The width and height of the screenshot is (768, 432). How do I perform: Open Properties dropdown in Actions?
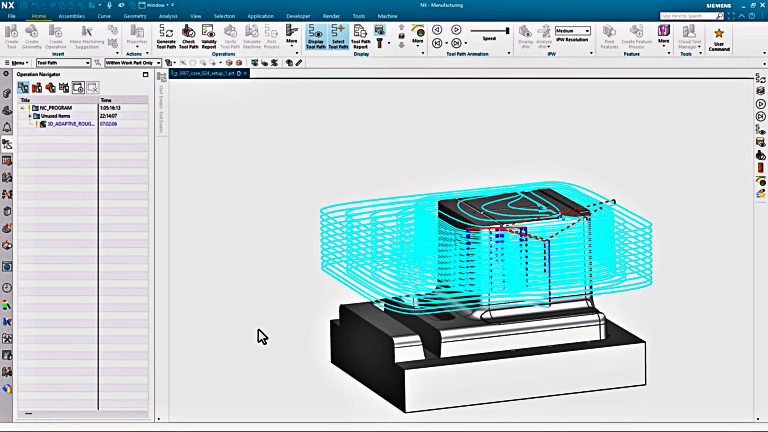[x=137, y=37]
